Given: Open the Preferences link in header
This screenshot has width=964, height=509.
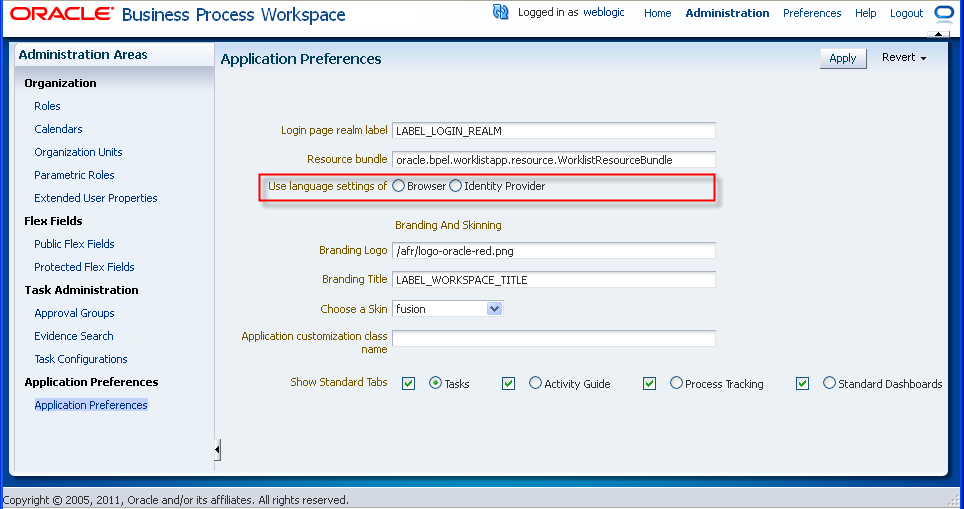Looking at the screenshot, I should coord(812,13).
